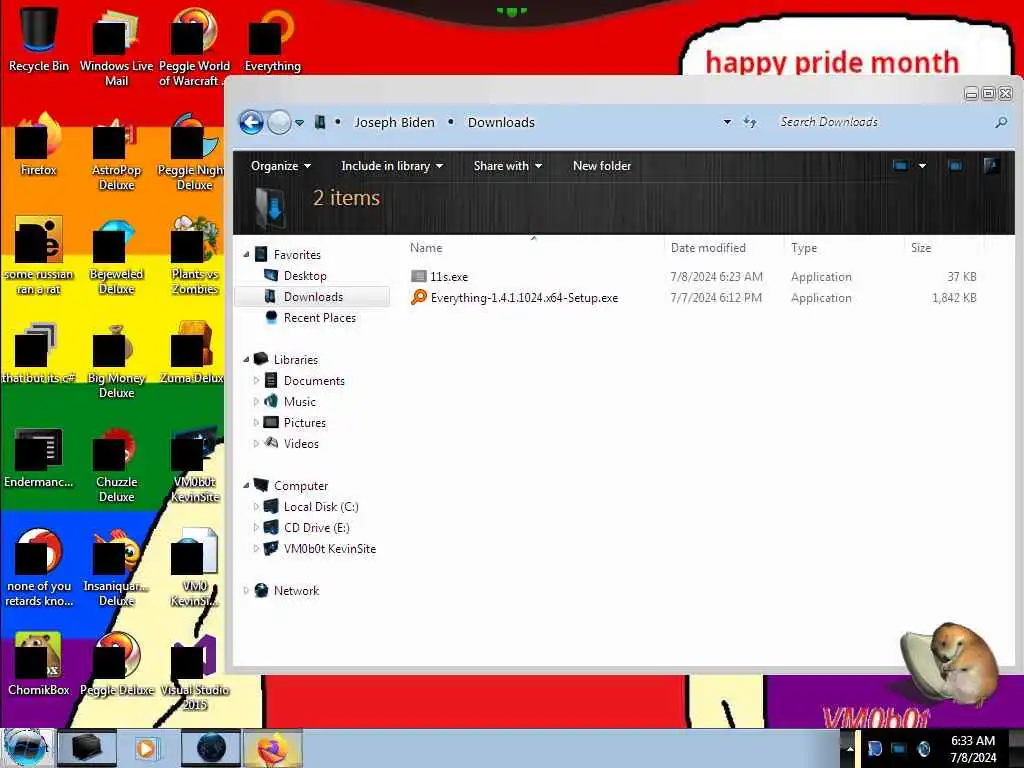Open the Organize dropdown menu

click(280, 166)
